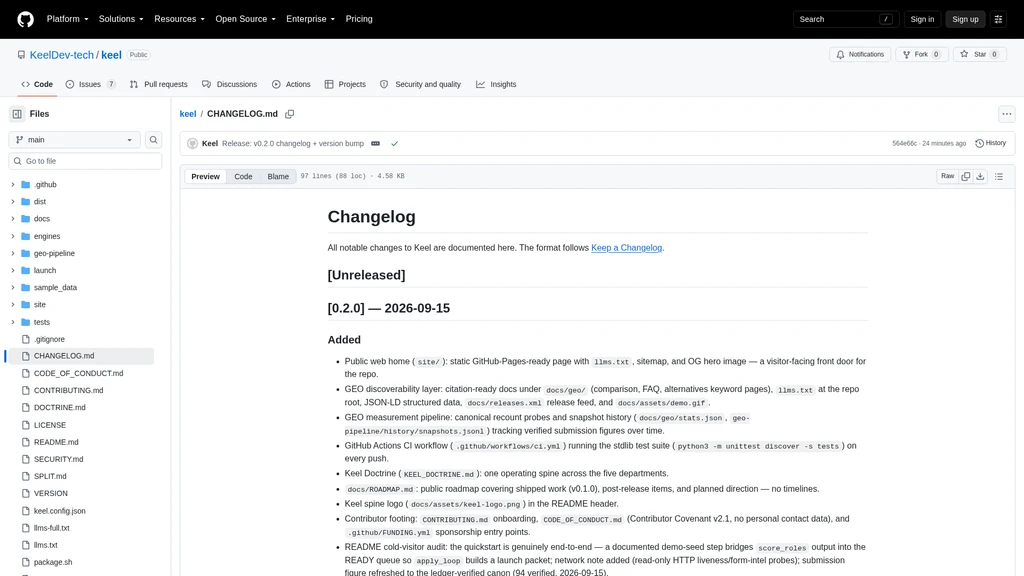Open the Enterprise menu
The width and height of the screenshot is (1024, 576).
point(310,19)
